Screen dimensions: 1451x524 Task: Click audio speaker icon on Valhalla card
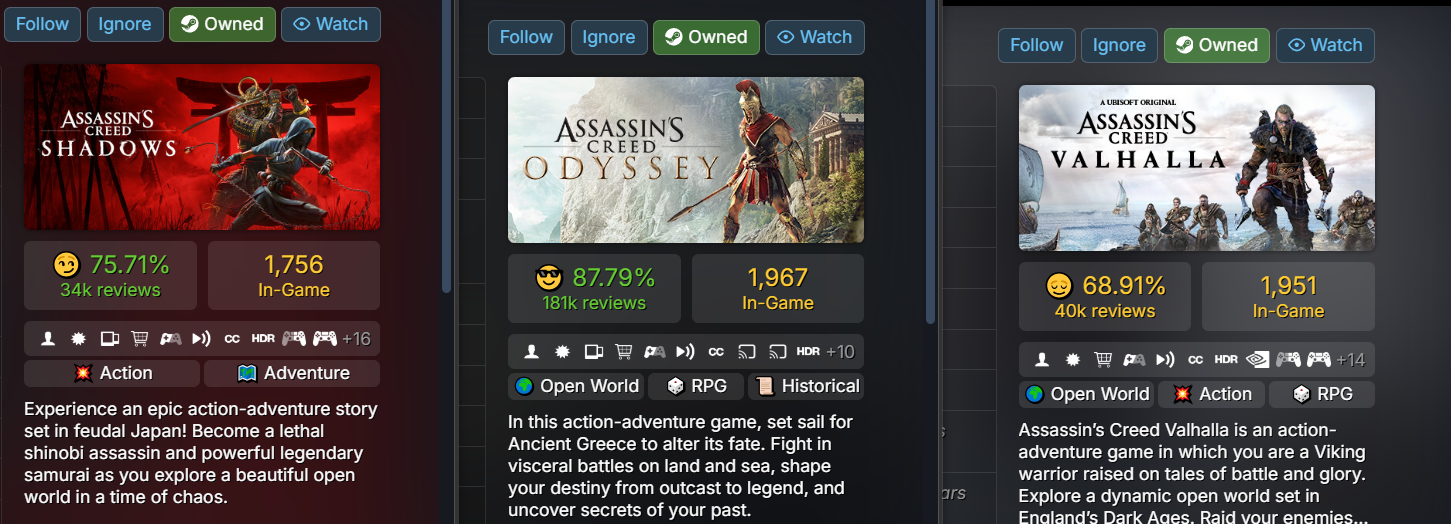pos(1165,360)
